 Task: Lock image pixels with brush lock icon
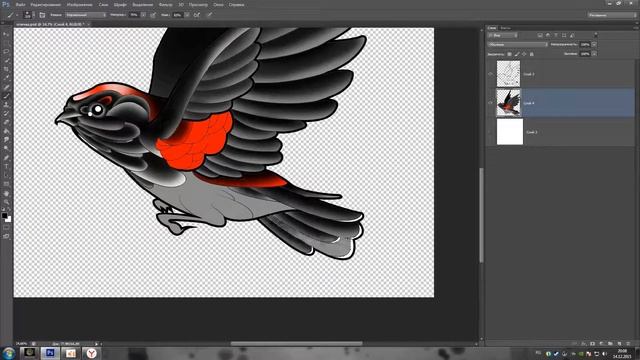[x=517, y=54]
